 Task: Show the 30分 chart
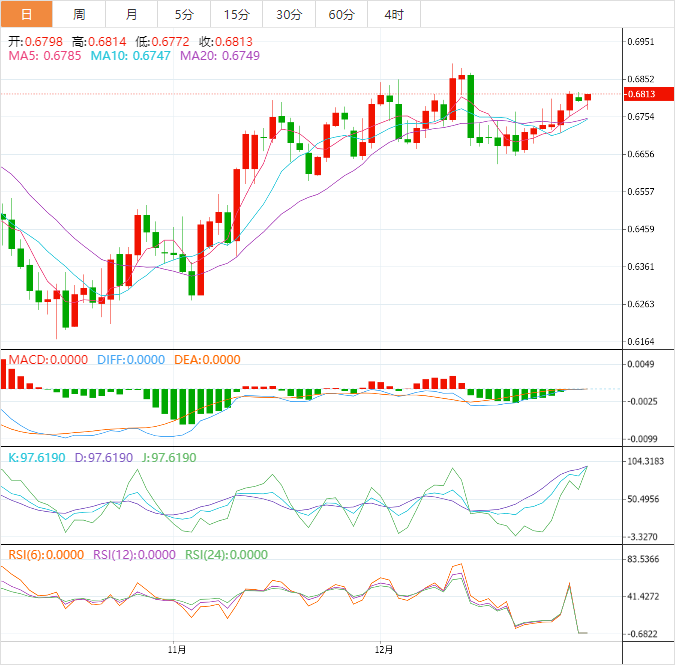[x=288, y=14]
